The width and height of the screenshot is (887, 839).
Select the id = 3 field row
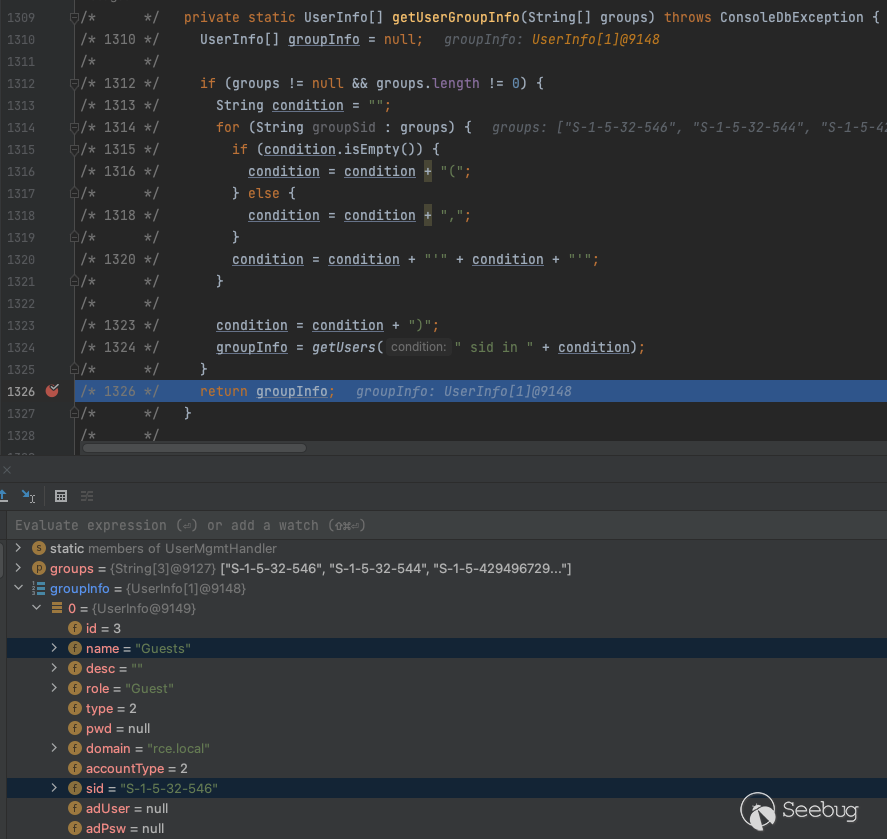pyautogui.click(x=447, y=628)
